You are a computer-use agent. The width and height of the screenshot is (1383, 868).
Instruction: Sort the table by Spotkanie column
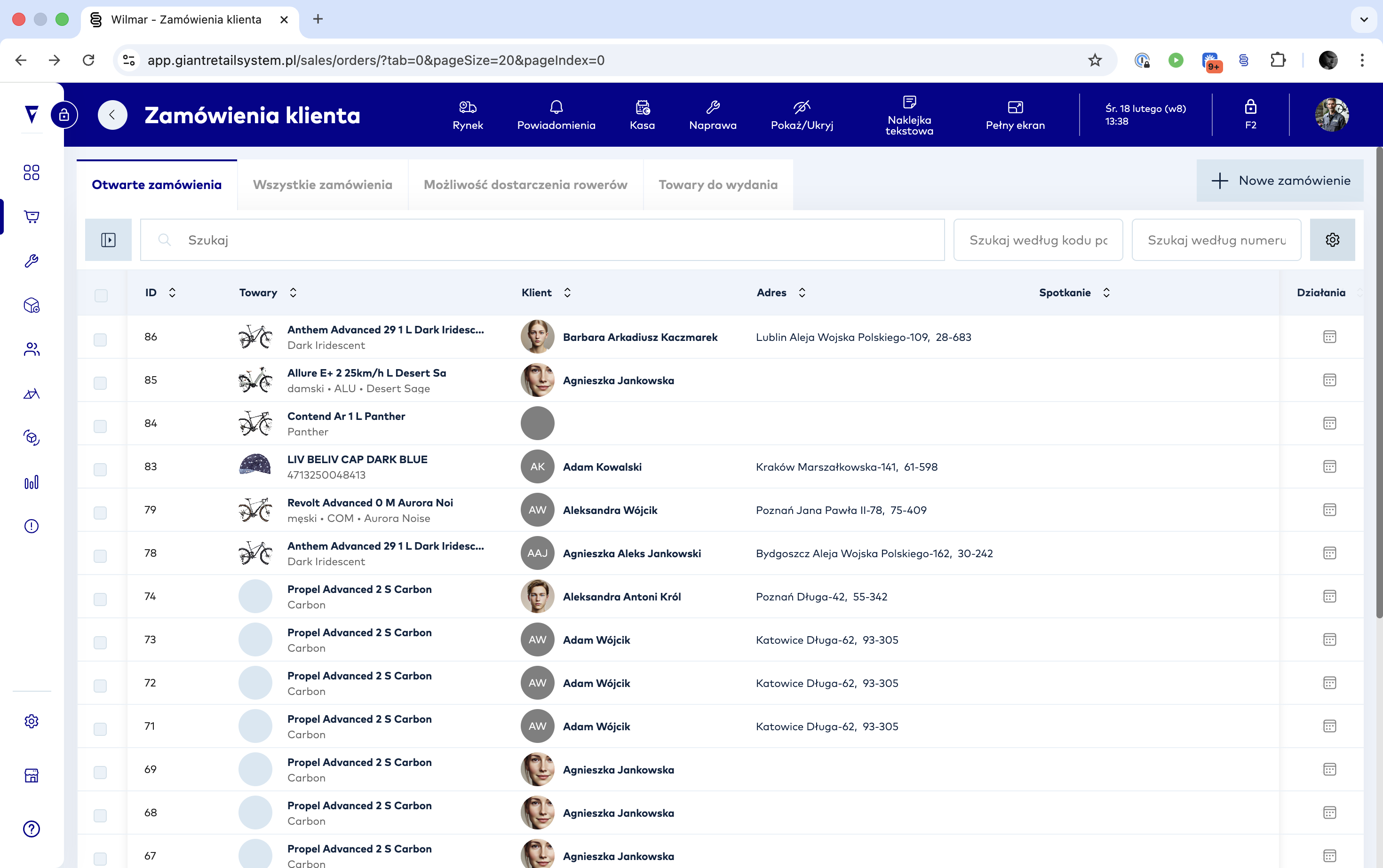coord(1106,293)
